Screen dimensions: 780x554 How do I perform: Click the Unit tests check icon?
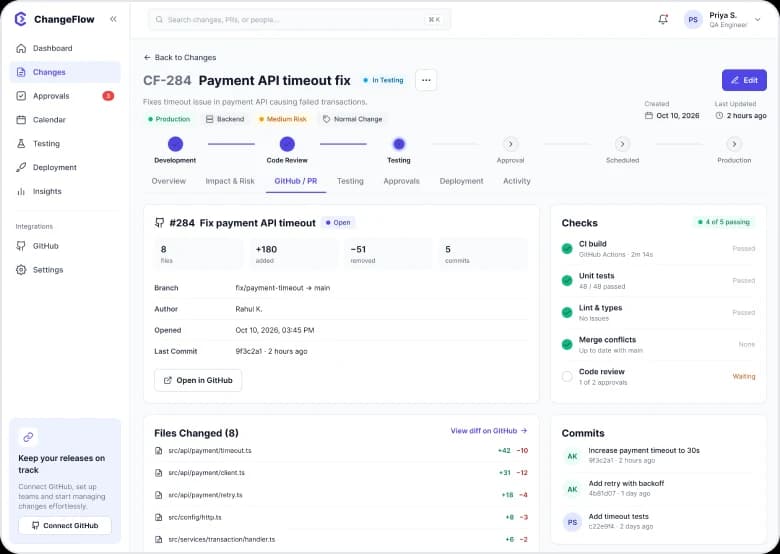567,280
